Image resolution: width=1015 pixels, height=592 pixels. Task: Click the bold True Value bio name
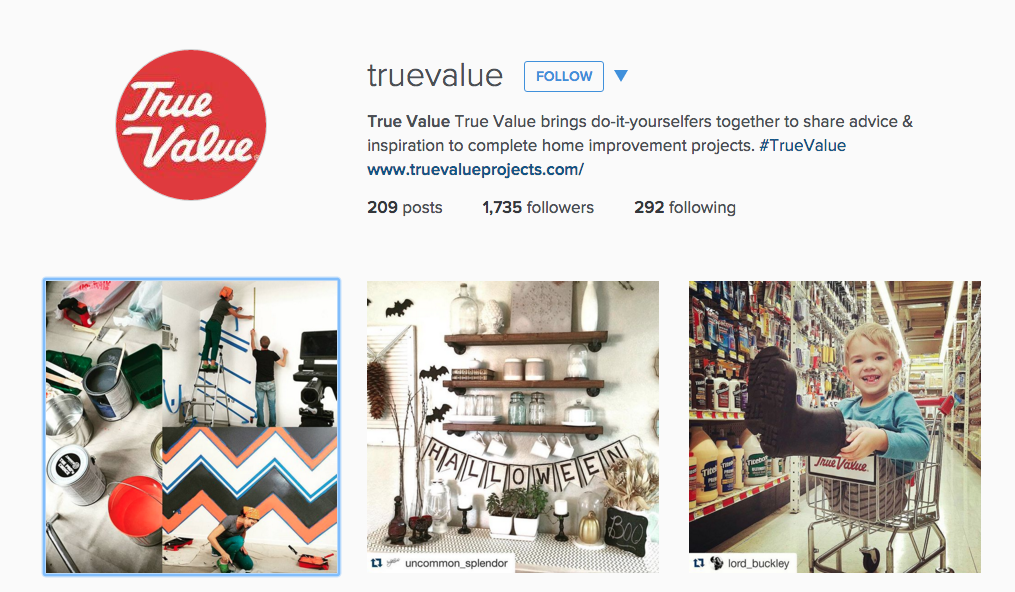(408, 122)
